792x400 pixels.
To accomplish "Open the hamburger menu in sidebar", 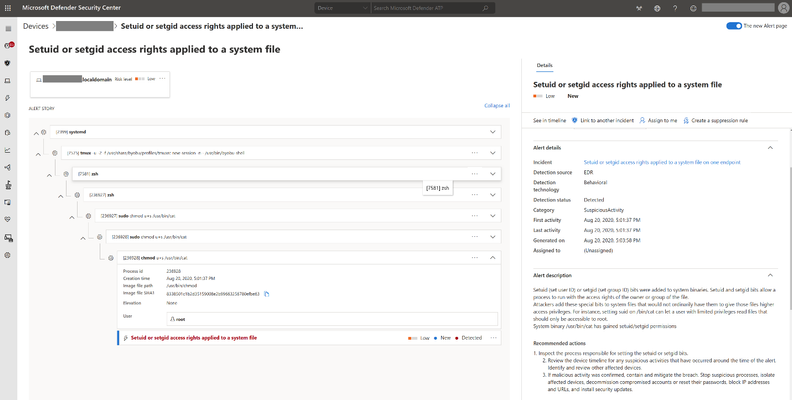I will [8, 28].
